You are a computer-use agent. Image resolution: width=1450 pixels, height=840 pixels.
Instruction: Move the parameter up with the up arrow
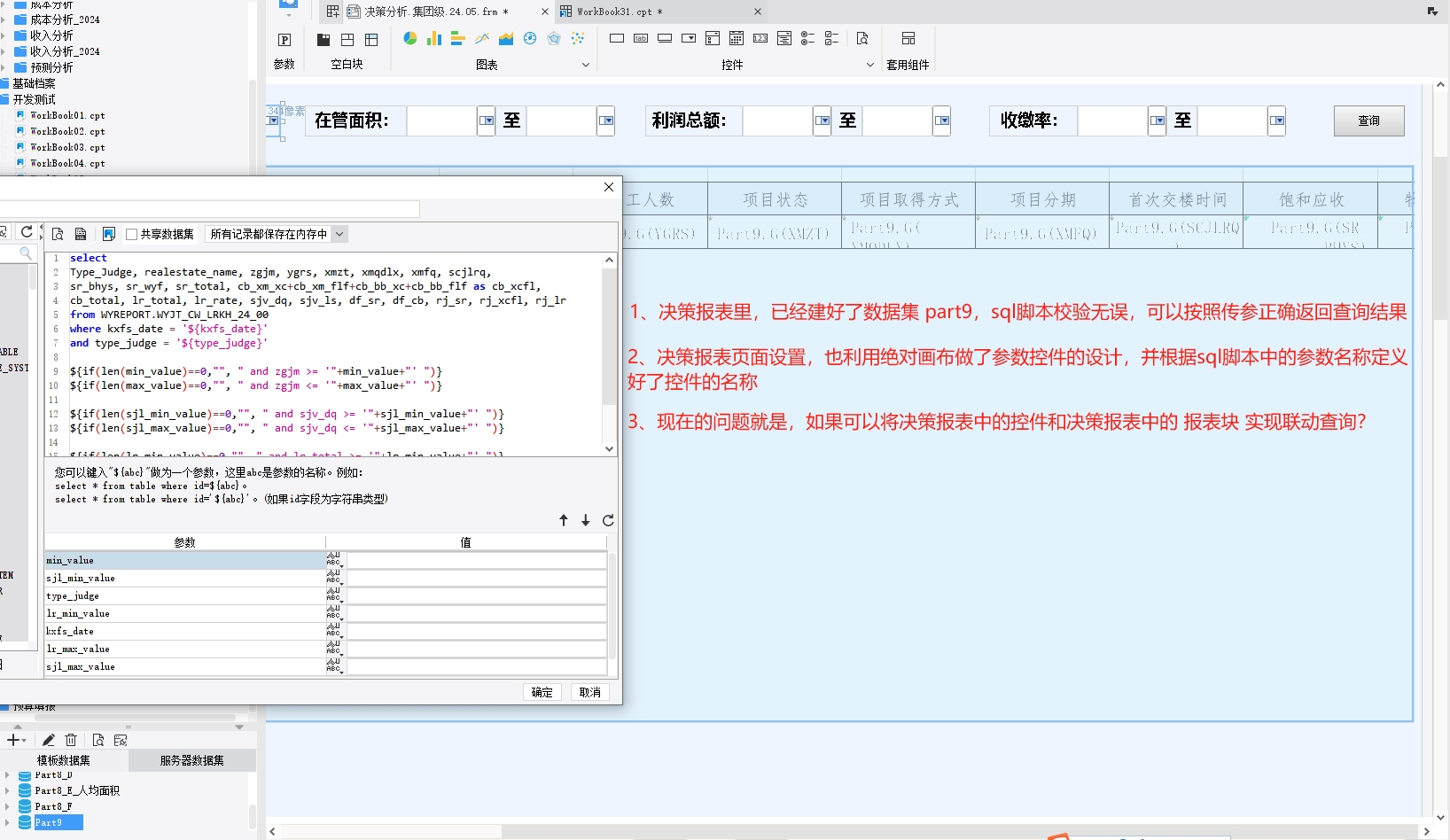[x=564, y=520]
